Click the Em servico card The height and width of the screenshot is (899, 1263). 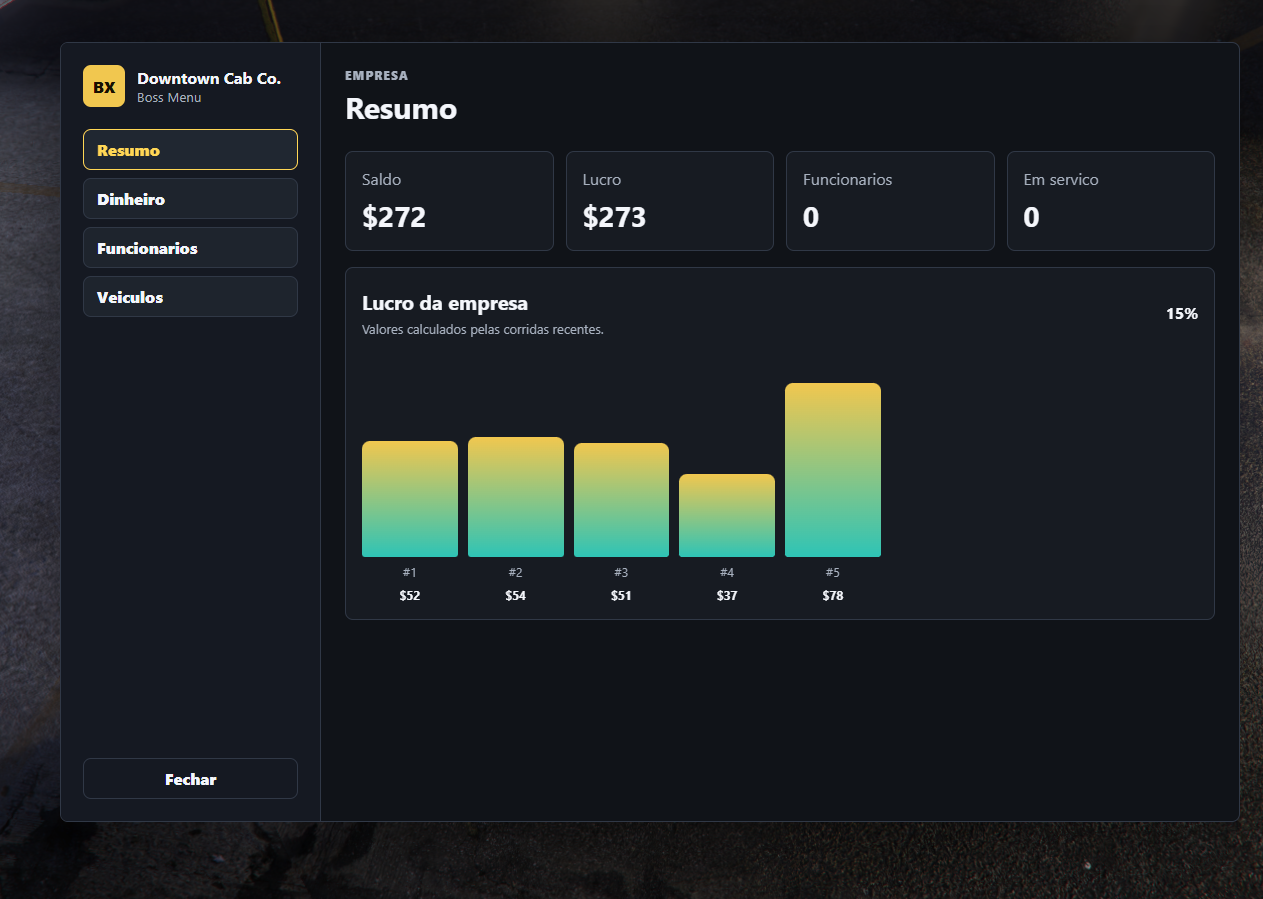point(1111,201)
